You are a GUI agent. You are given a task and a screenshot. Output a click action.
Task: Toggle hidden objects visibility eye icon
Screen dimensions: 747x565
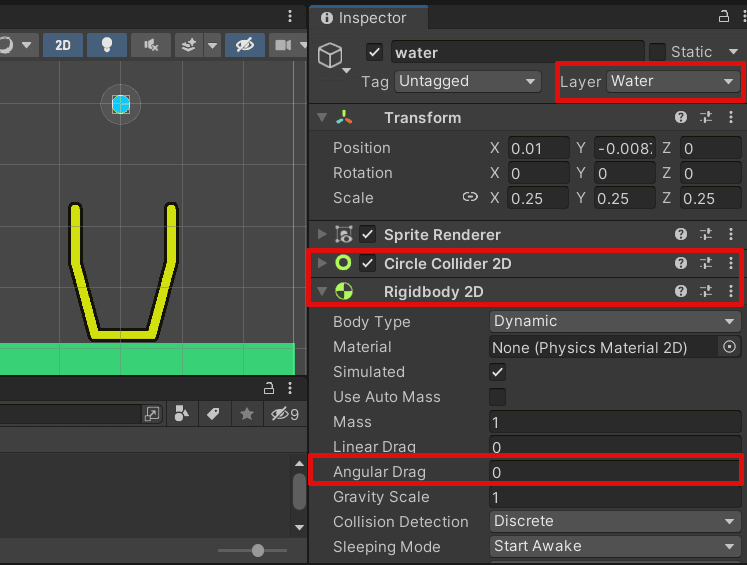point(245,45)
